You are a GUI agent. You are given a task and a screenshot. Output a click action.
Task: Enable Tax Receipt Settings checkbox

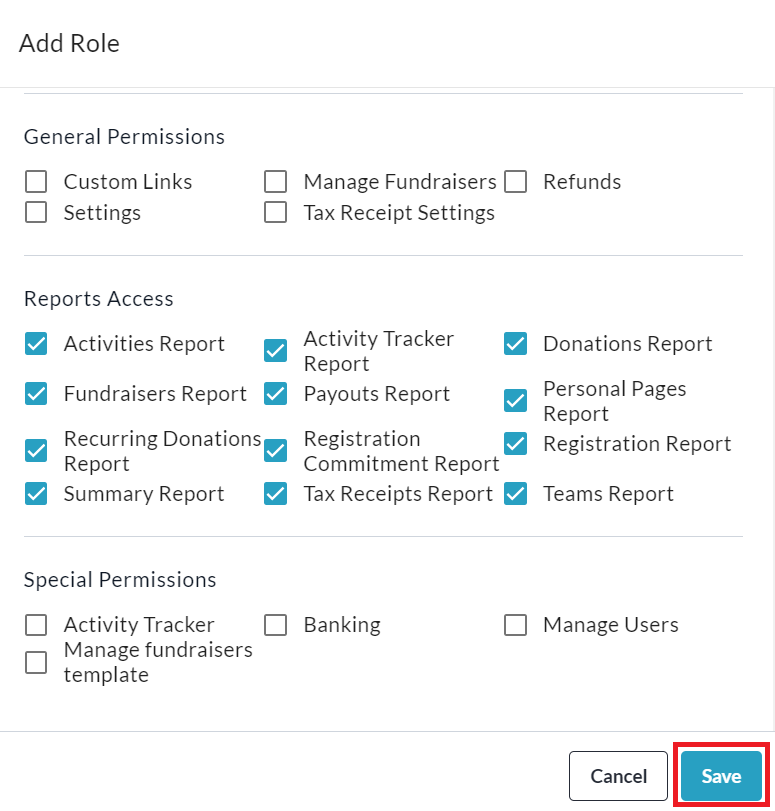[276, 213]
